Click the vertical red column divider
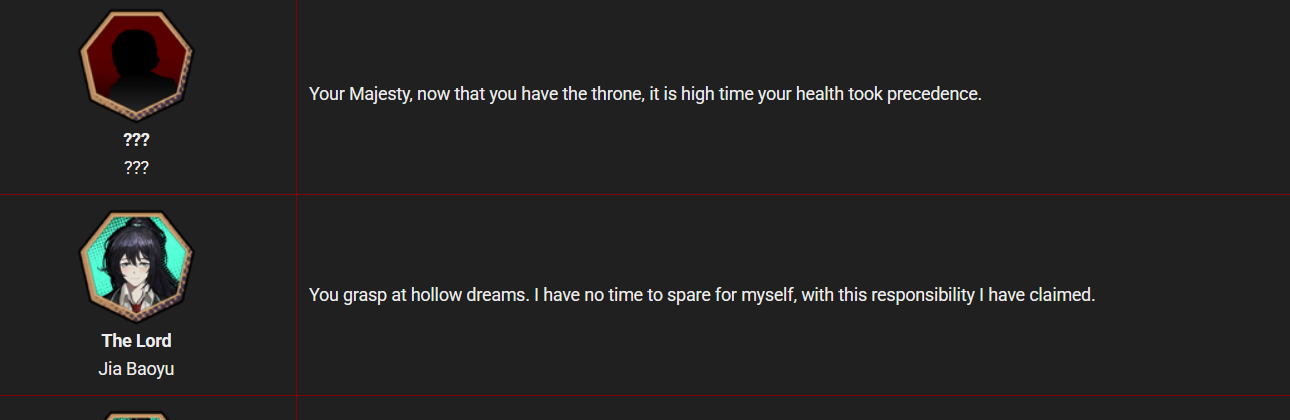Viewport: 1290px width, 420px height. [297, 210]
